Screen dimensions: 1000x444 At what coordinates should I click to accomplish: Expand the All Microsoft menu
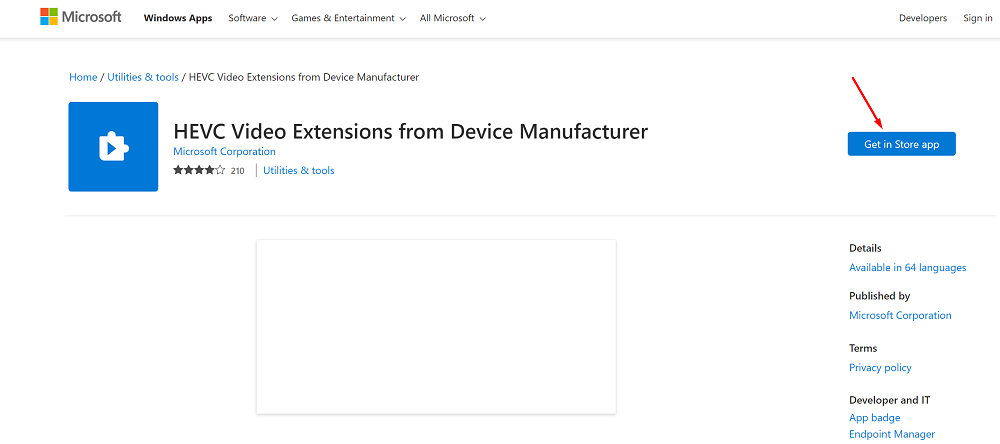[452, 18]
